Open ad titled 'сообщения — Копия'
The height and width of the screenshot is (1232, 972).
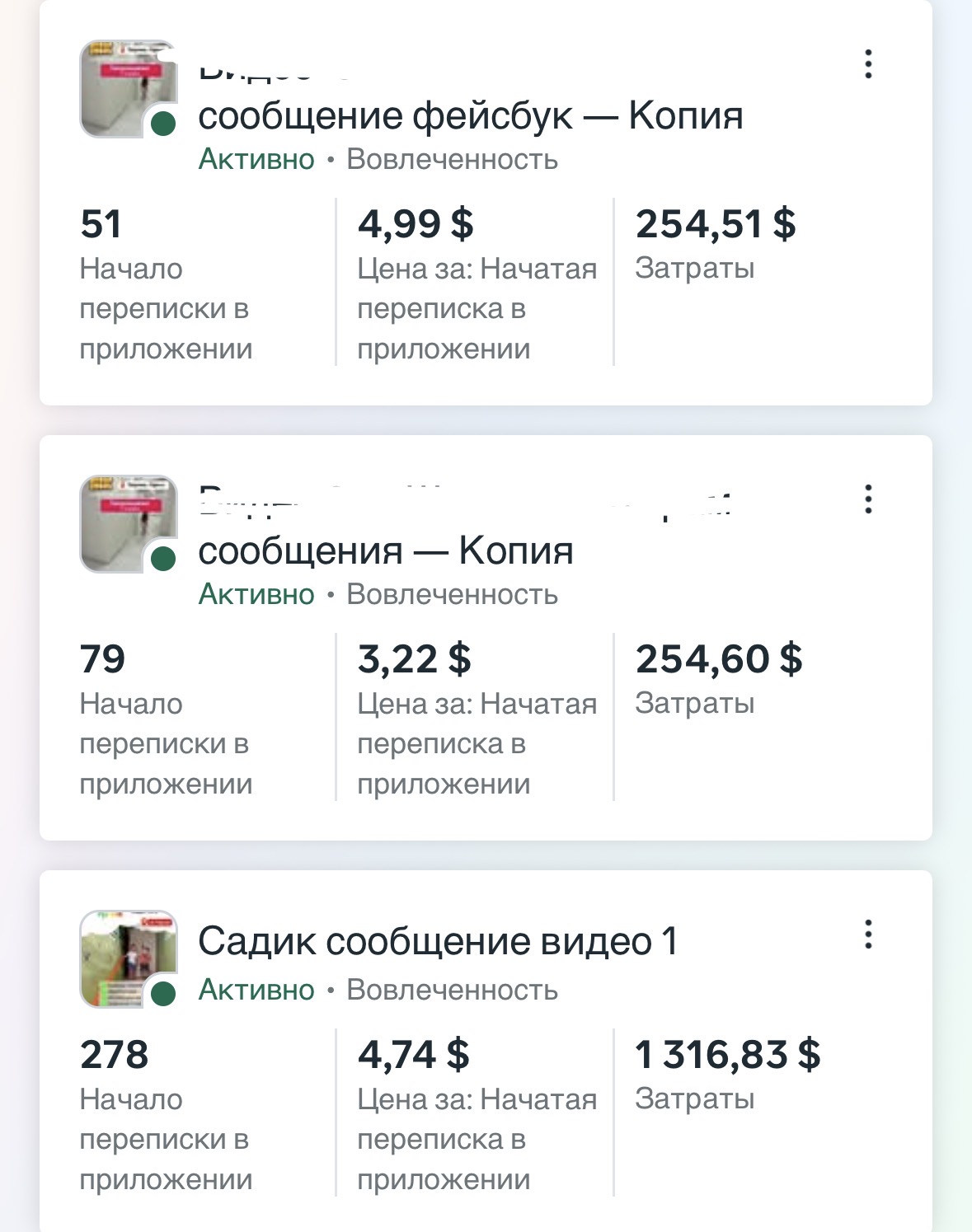pos(385,551)
